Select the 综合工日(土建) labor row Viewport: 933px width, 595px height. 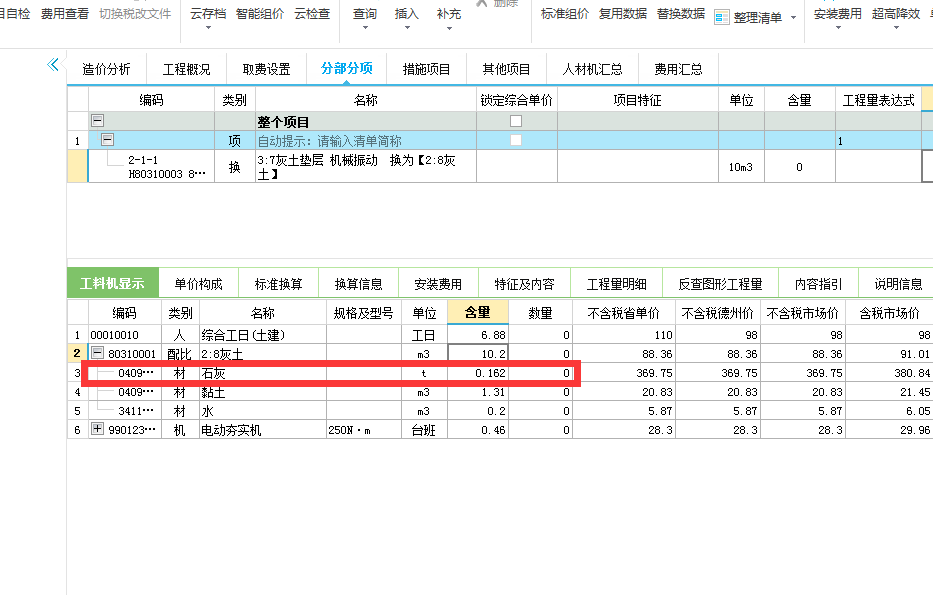tap(500, 335)
